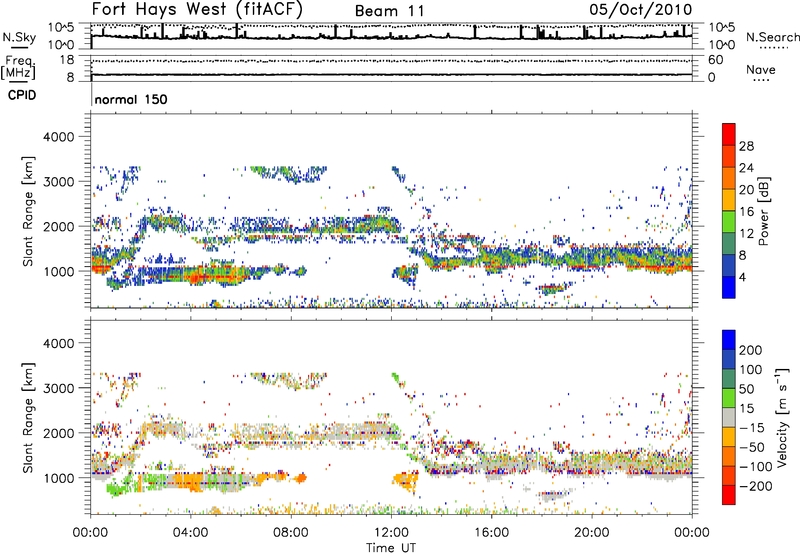Click the '08:00' time axis tick label
The width and height of the screenshot is (800, 554).
coord(290,533)
